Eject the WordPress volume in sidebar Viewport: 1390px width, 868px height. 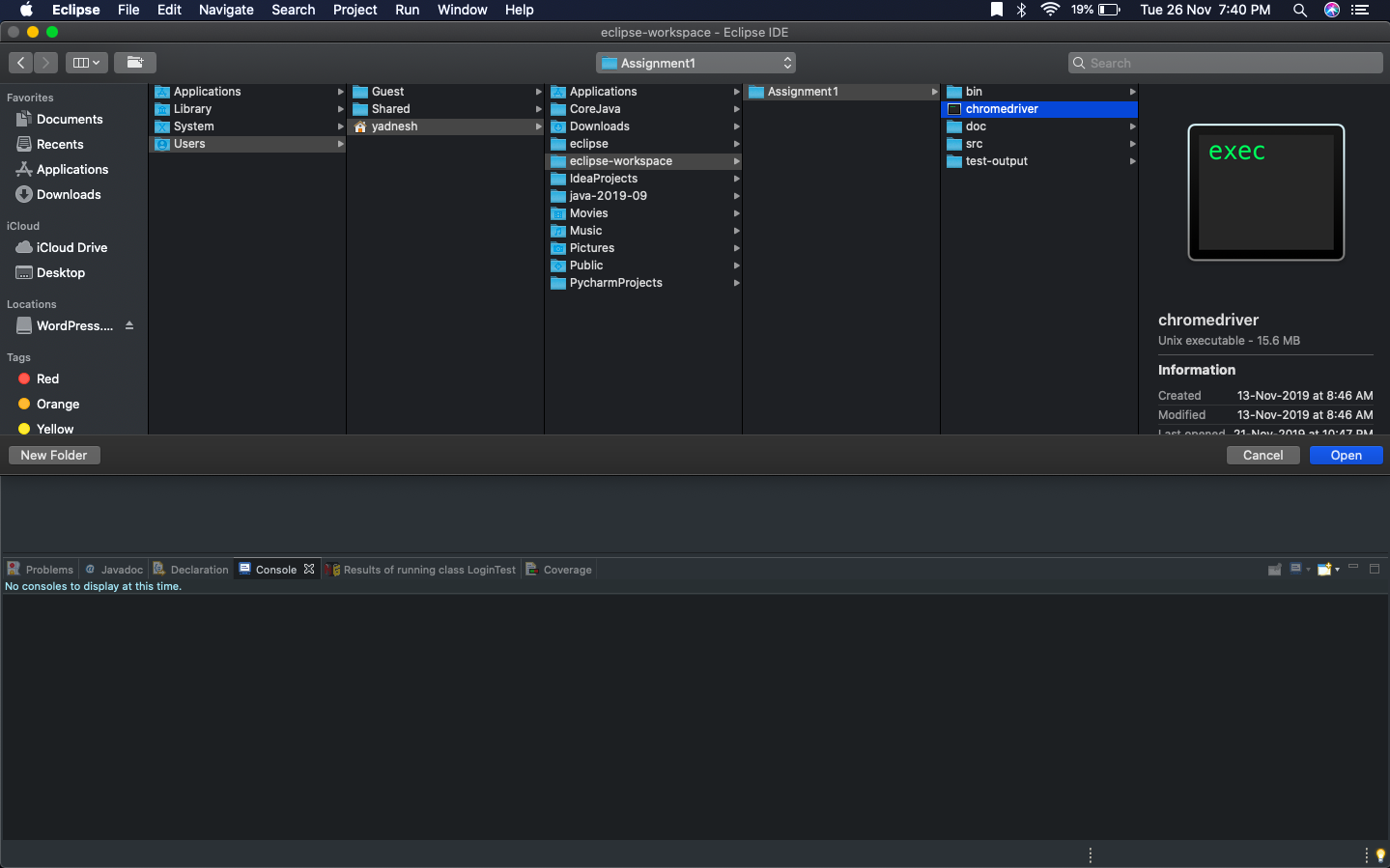129,326
